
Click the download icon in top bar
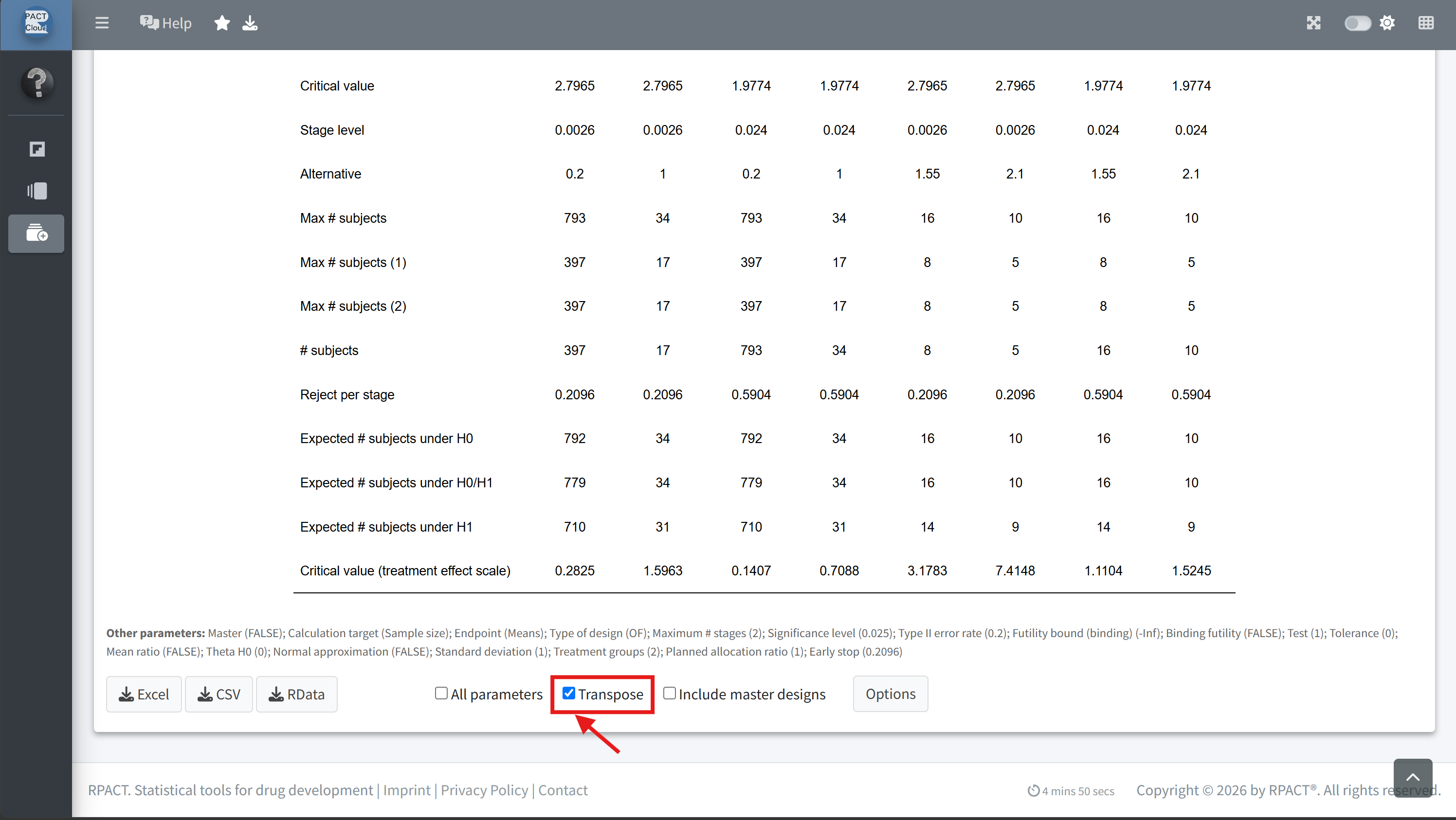coord(250,23)
